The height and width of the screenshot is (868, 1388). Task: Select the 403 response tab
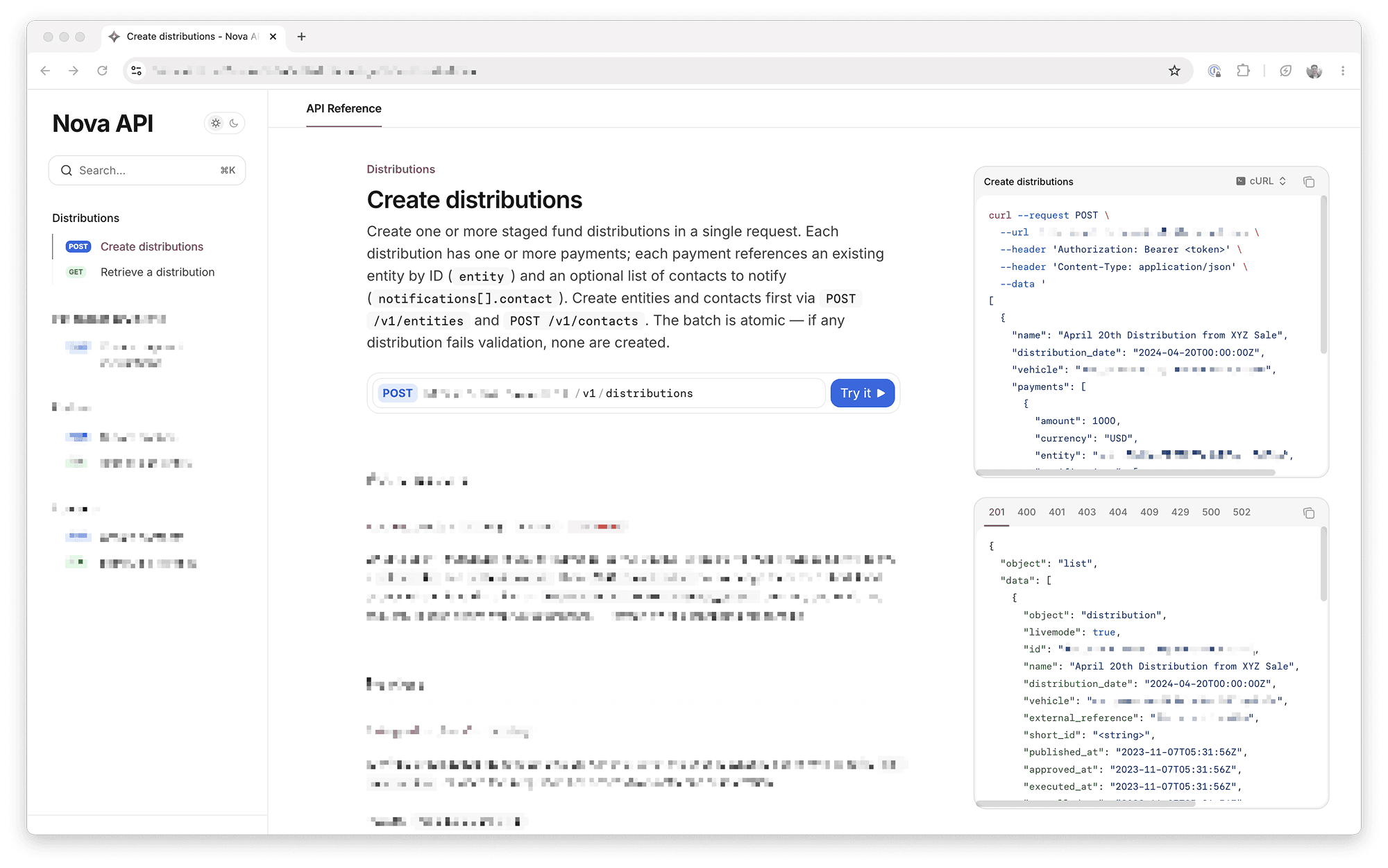[1087, 513]
